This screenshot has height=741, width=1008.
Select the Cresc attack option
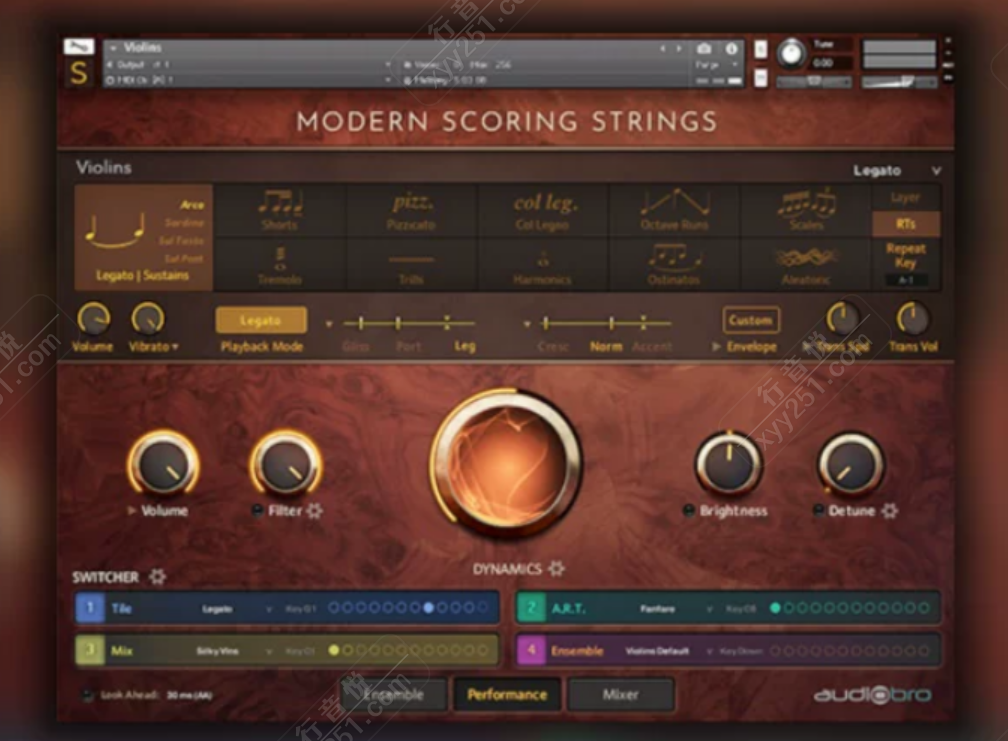(553, 347)
